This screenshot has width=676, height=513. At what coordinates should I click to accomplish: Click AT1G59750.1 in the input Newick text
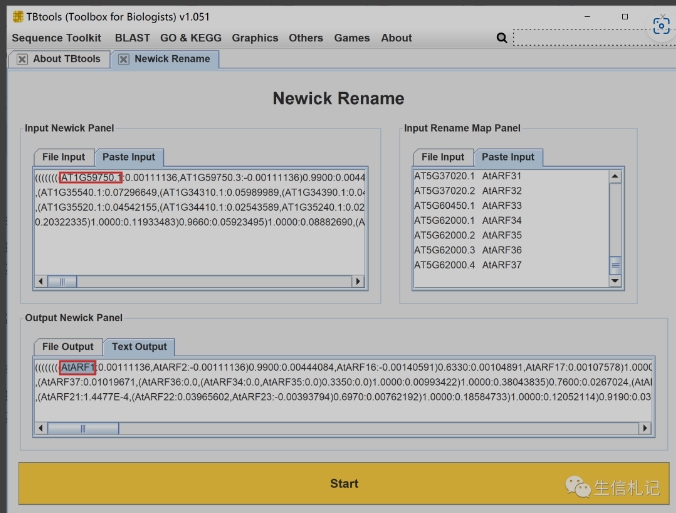[x=91, y=178]
